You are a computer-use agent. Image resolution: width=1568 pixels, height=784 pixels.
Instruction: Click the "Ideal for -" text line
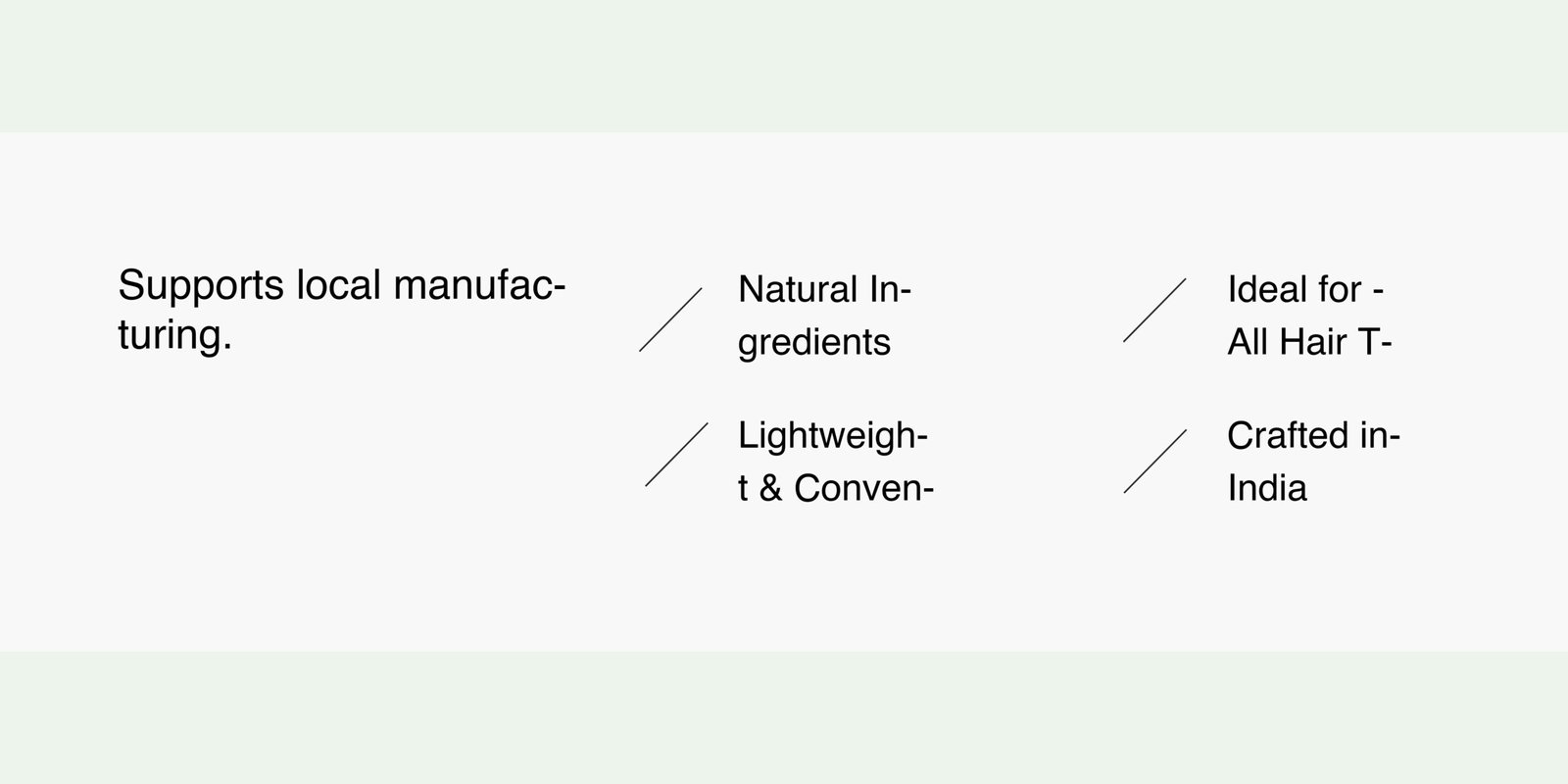coord(1304,290)
